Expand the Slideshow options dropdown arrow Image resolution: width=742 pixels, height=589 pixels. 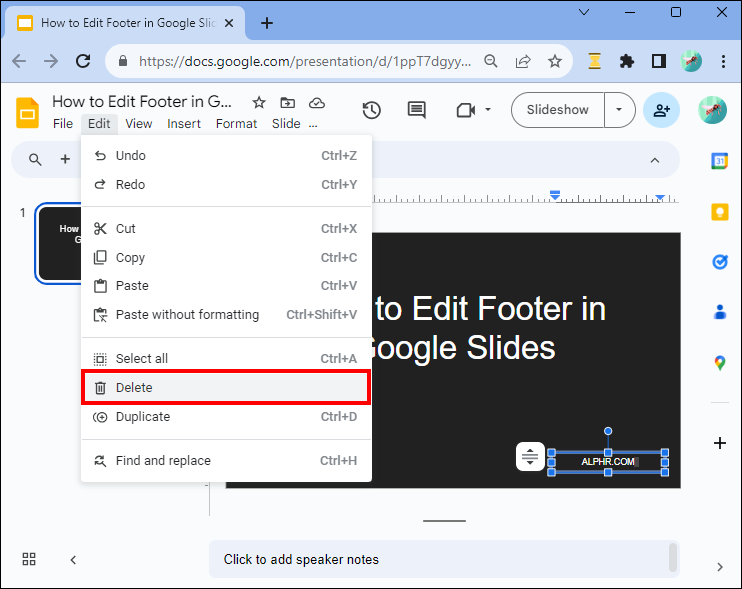pos(620,110)
